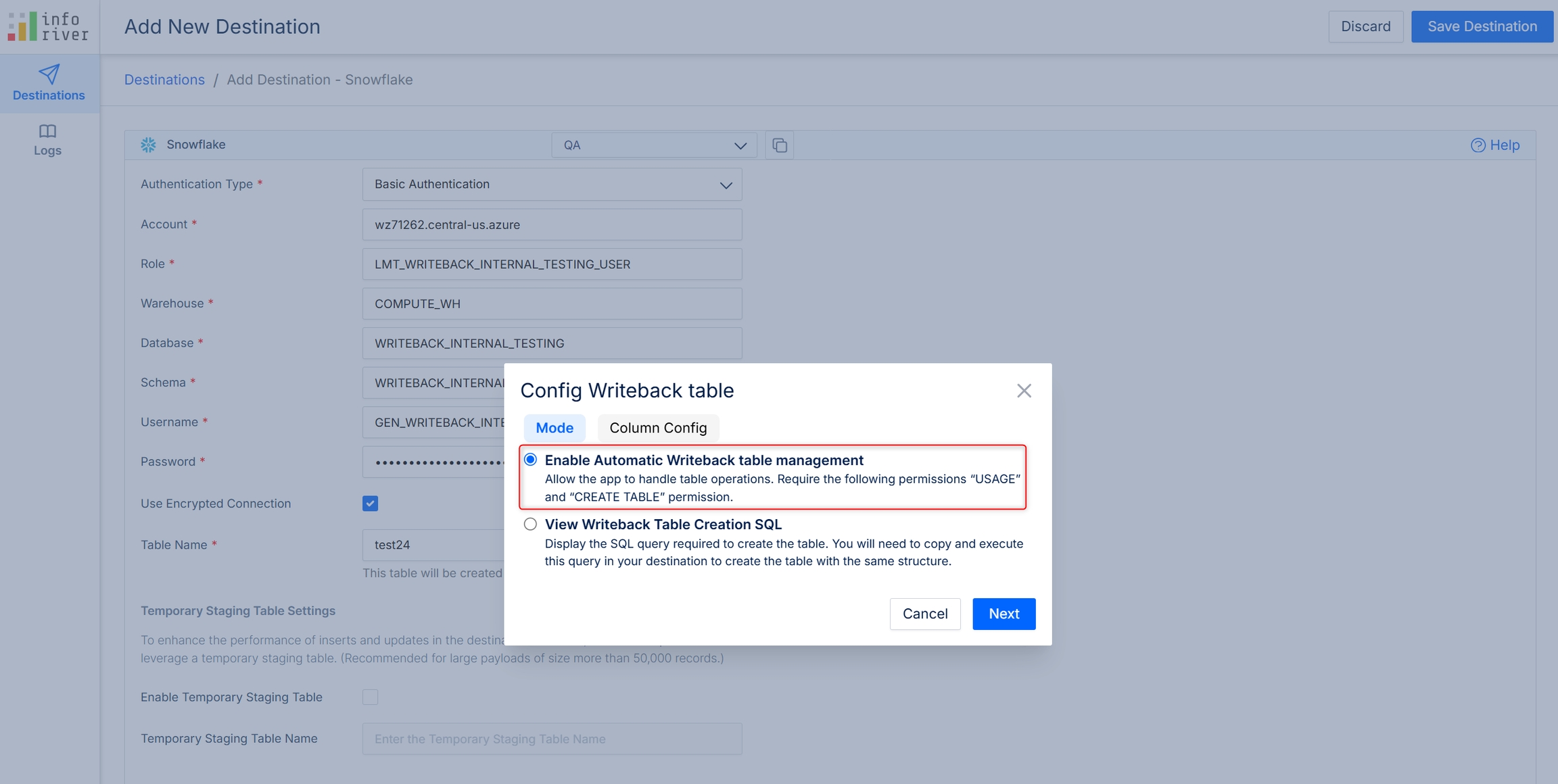
Task: Open Authentication Type dropdown
Action: point(552,185)
